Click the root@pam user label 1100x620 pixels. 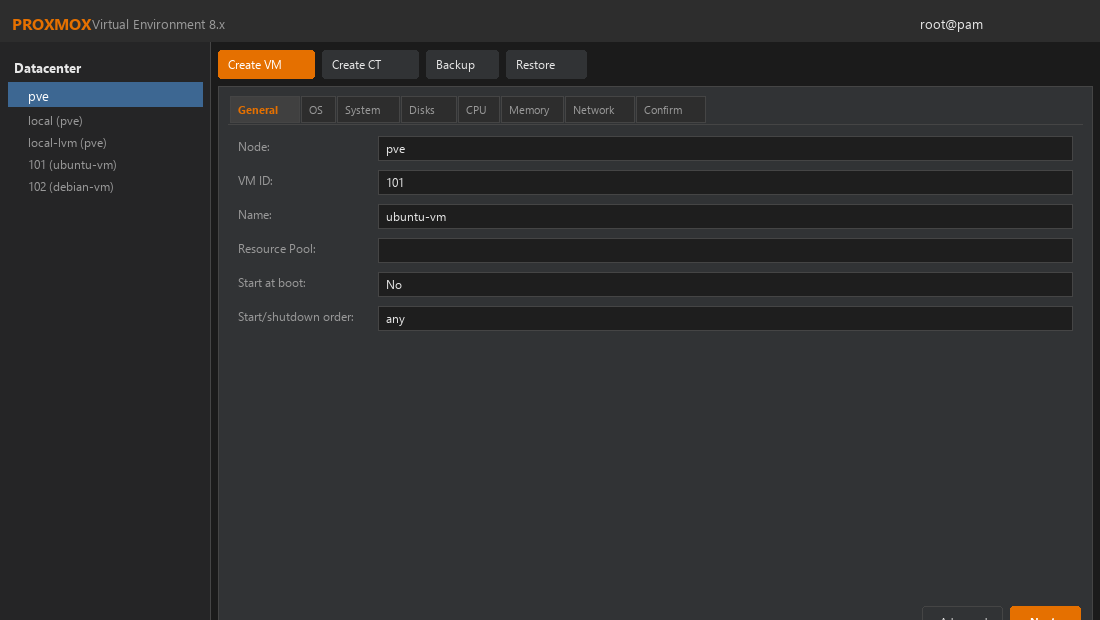(951, 25)
